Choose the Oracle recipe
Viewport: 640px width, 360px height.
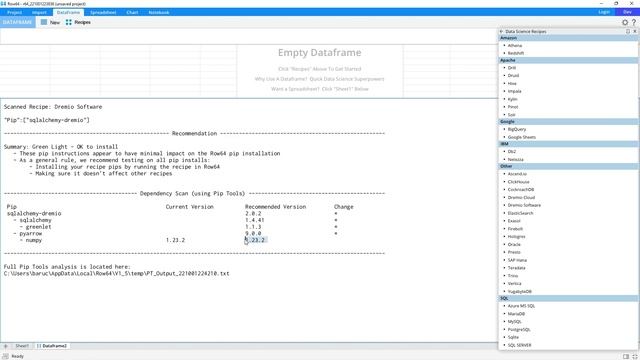tap(514, 244)
